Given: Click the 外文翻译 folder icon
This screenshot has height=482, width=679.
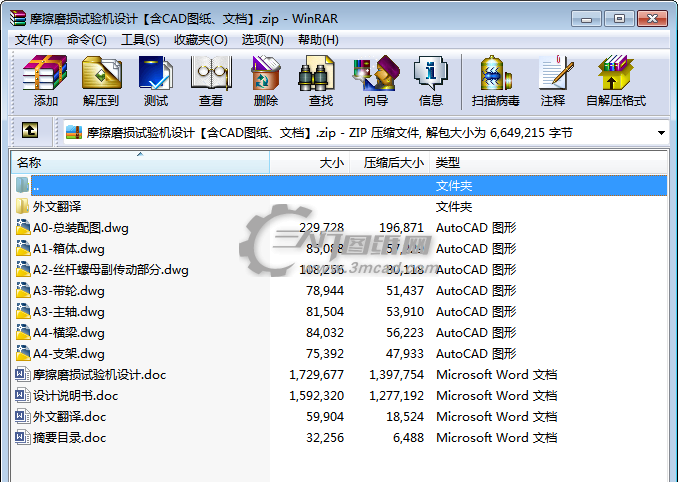Looking at the screenshot, I should (22, 207).
